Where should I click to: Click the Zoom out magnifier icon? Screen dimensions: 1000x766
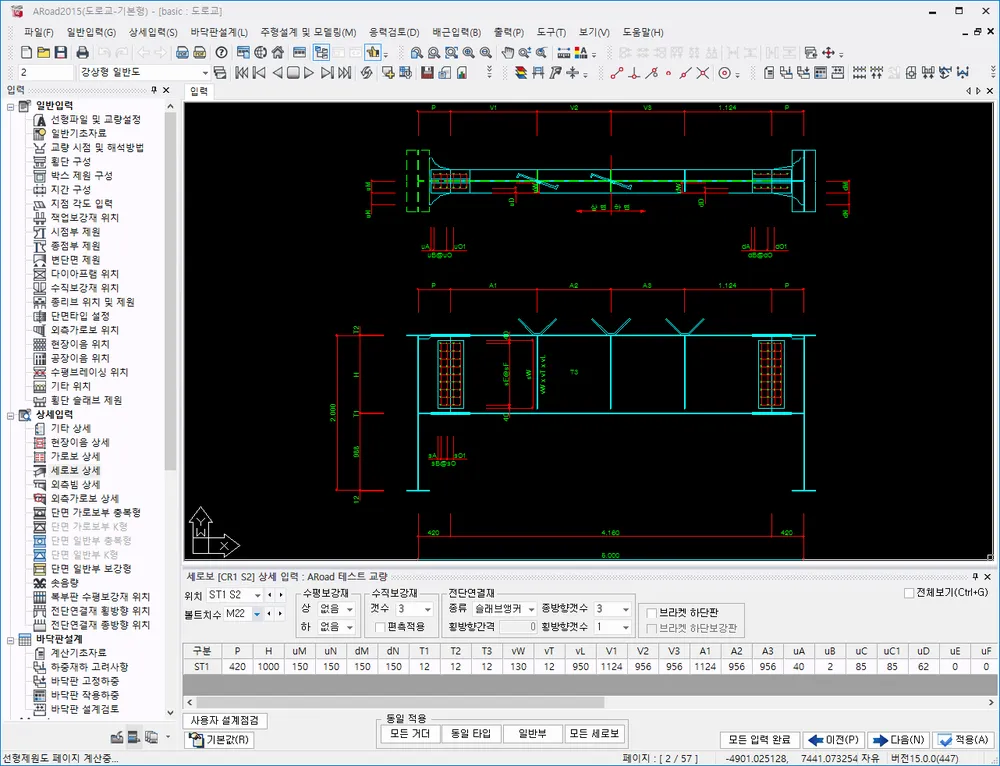pos(486,52)
